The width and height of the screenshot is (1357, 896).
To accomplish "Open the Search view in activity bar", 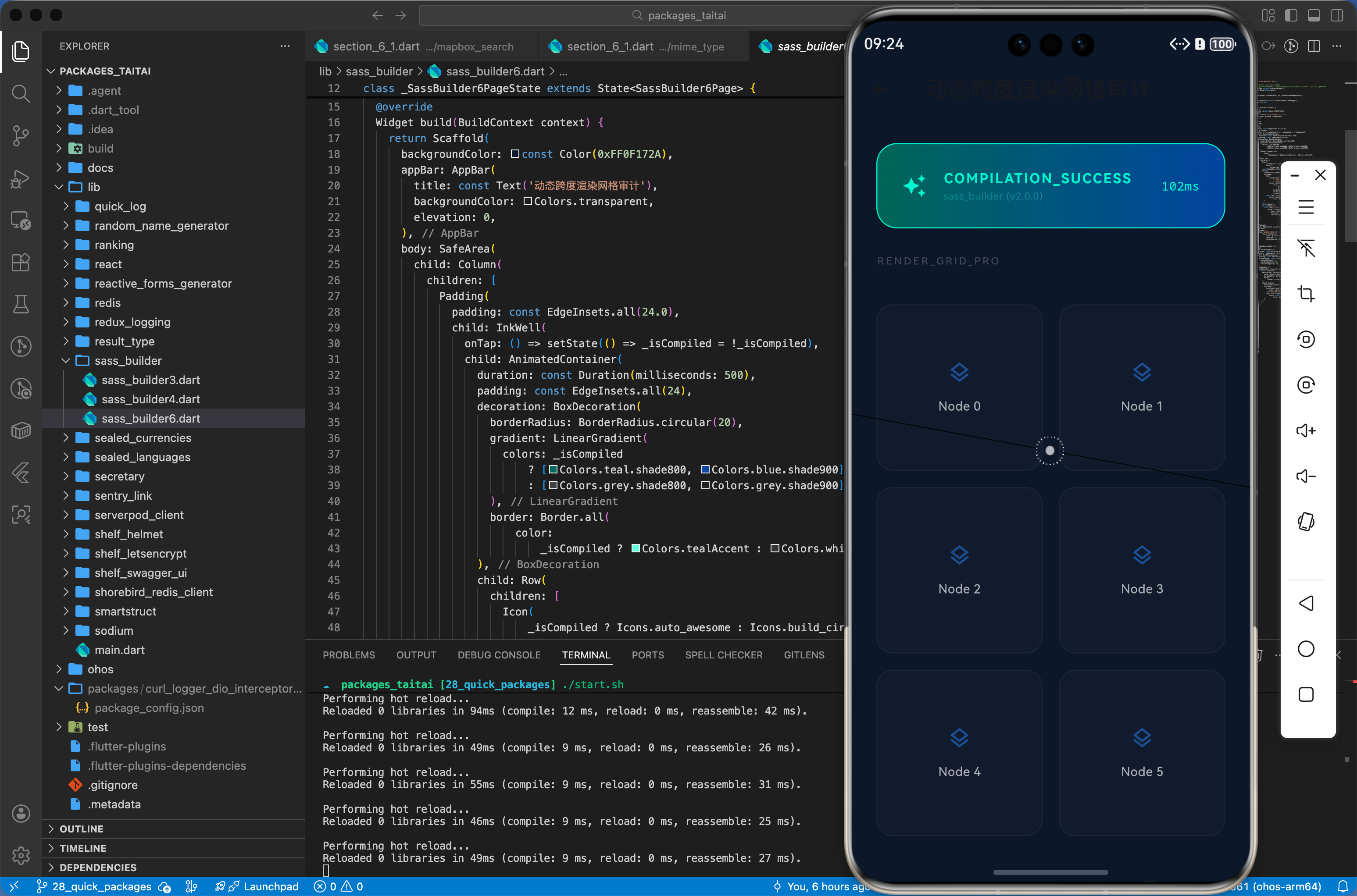I will click(x=21, y=93).
